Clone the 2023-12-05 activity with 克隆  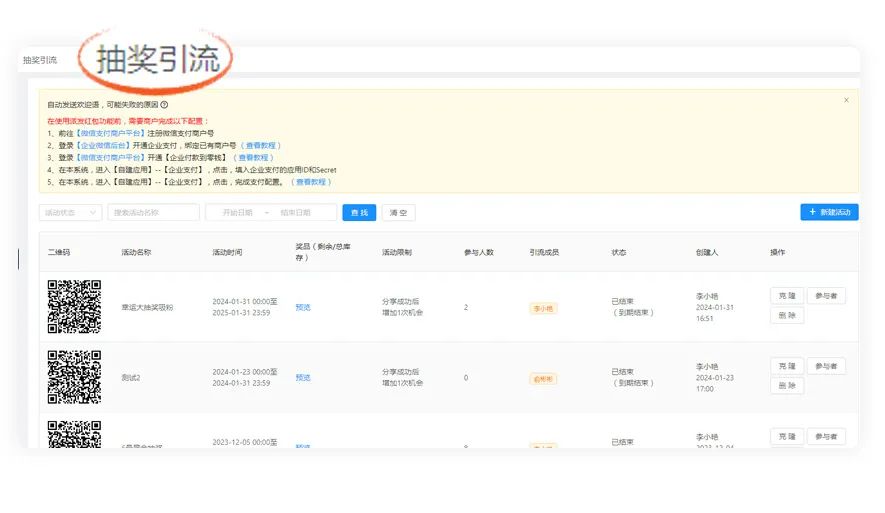(787, 437)
